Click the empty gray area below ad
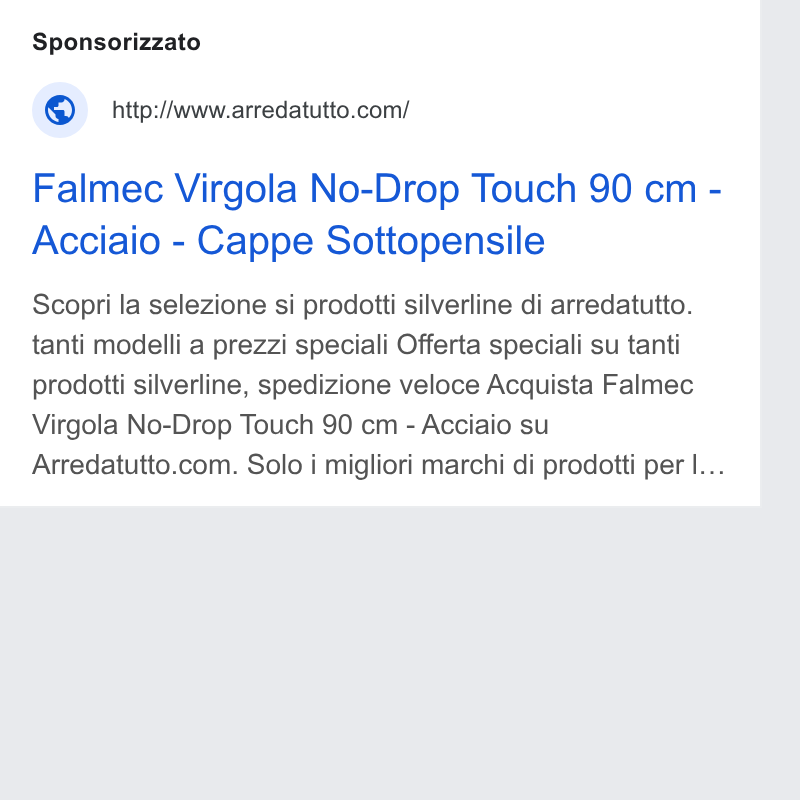This screenshot has height=800, width=800. pyautogui.click(x=380, y=653)
